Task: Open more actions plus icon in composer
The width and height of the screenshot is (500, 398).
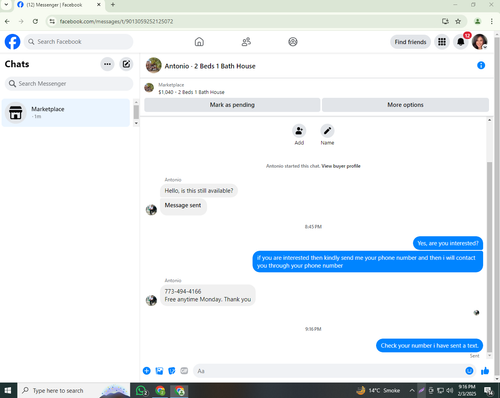Action: tap(147, 371)
